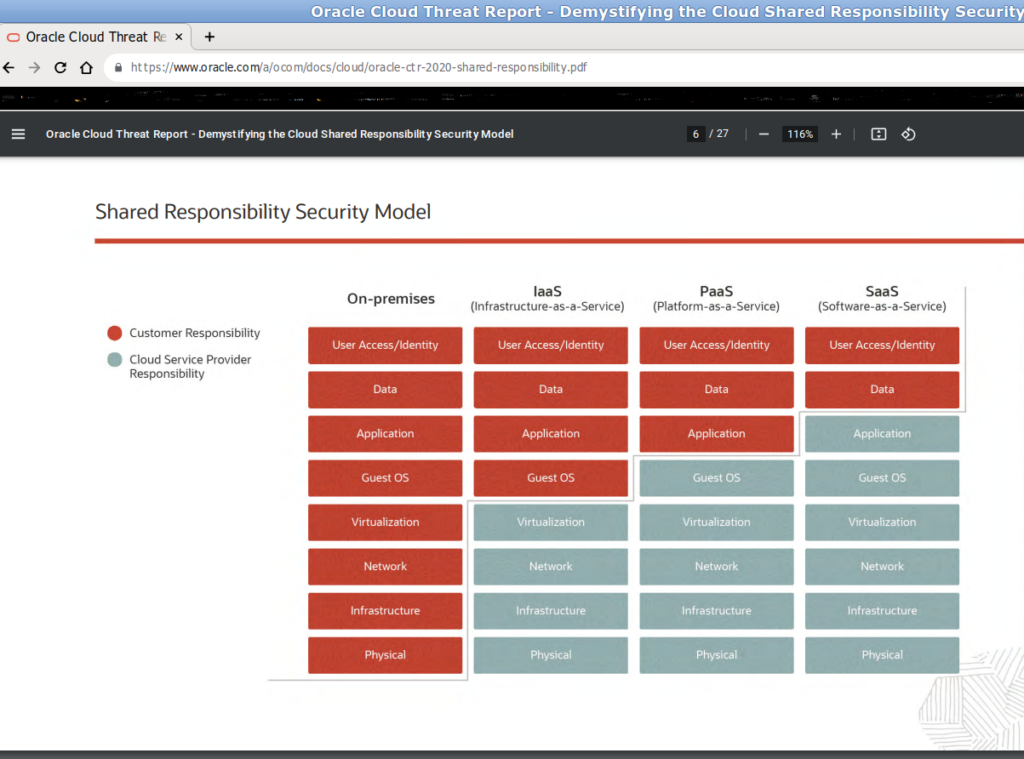Click "(Platform-as-a-Service)" subtitle text

(x=716, y=306)
